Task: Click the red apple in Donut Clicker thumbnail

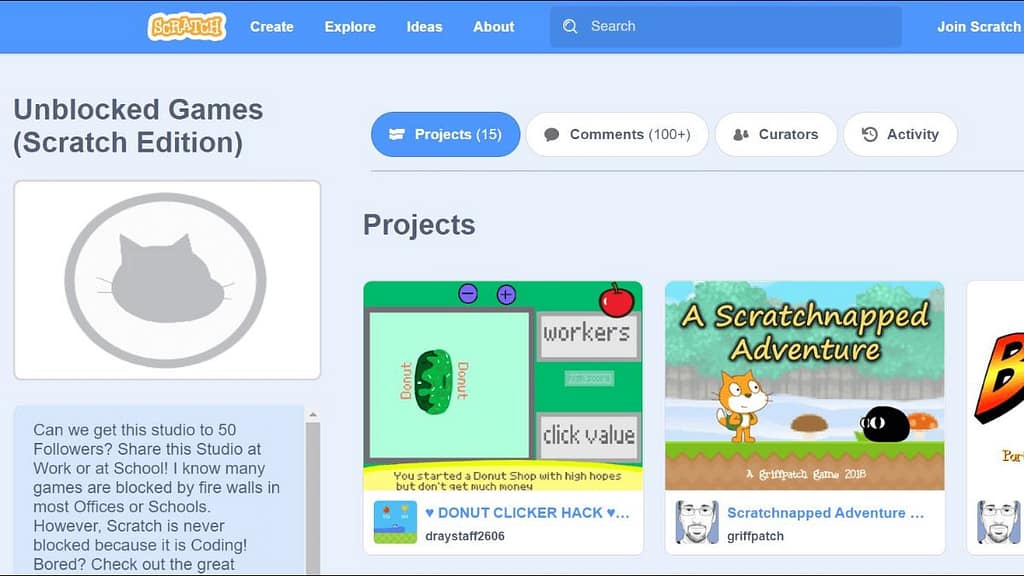Action: [x=616, y=300]
